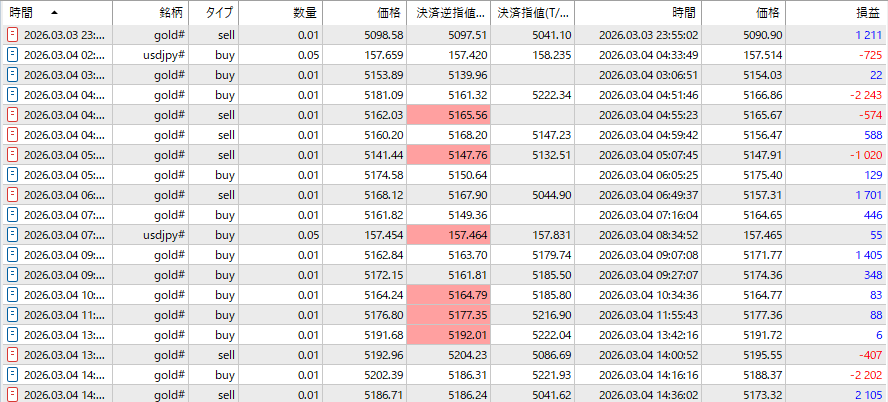
Task: Toggle sort arrow in the first 時間 header
Action: [x=53, y=12]
